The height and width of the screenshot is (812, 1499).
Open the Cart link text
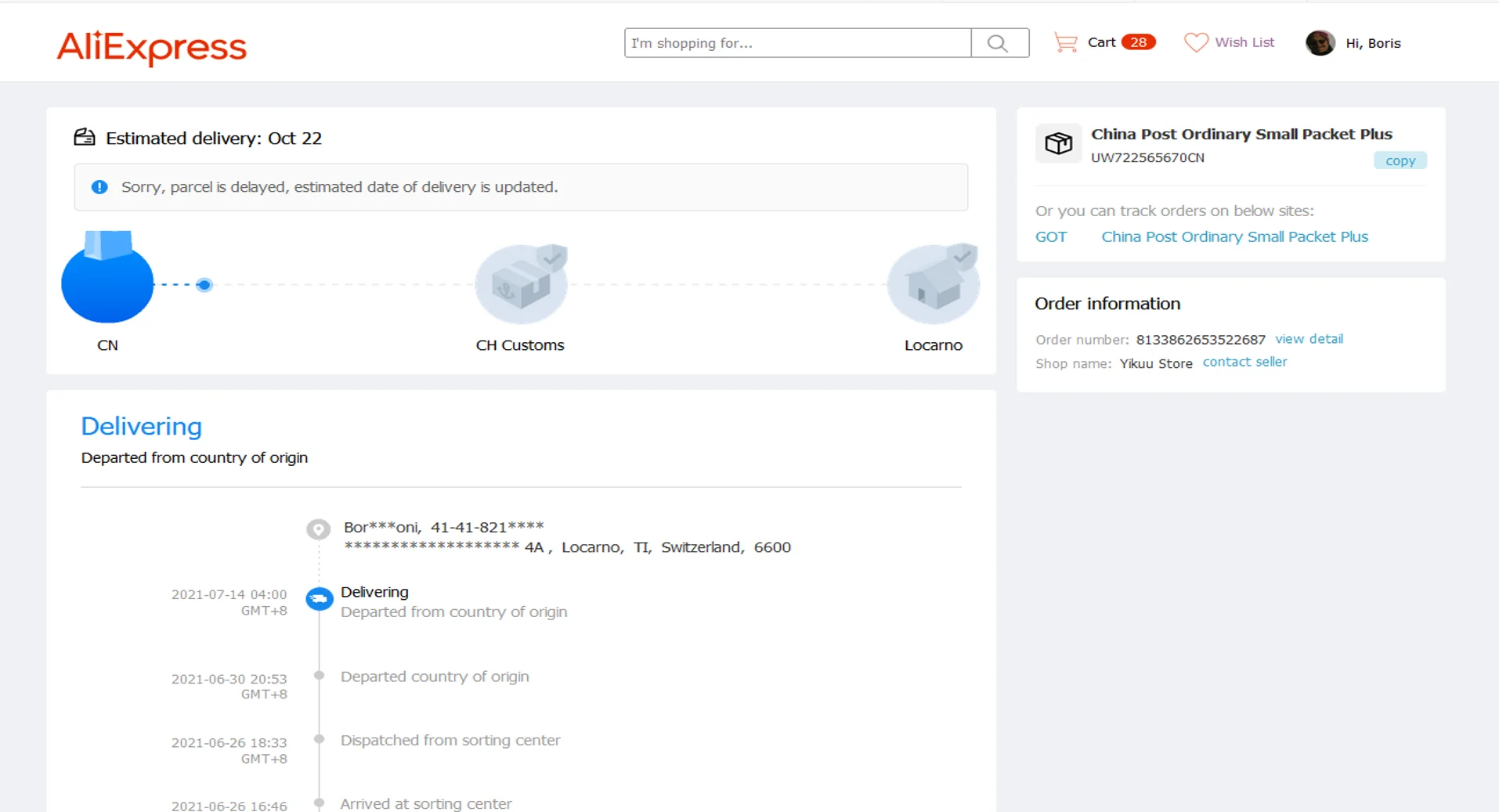tap(1101, 42)
